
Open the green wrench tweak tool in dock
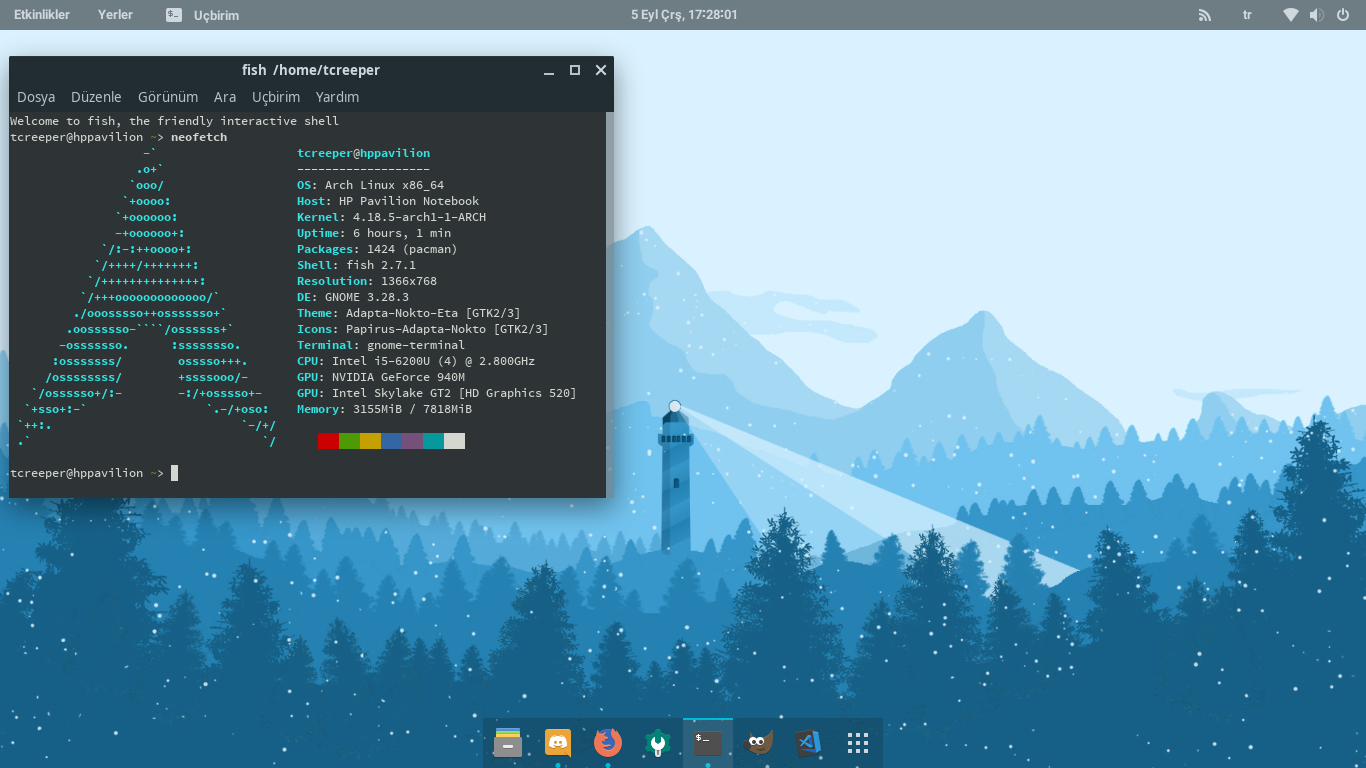click(657, 742)
